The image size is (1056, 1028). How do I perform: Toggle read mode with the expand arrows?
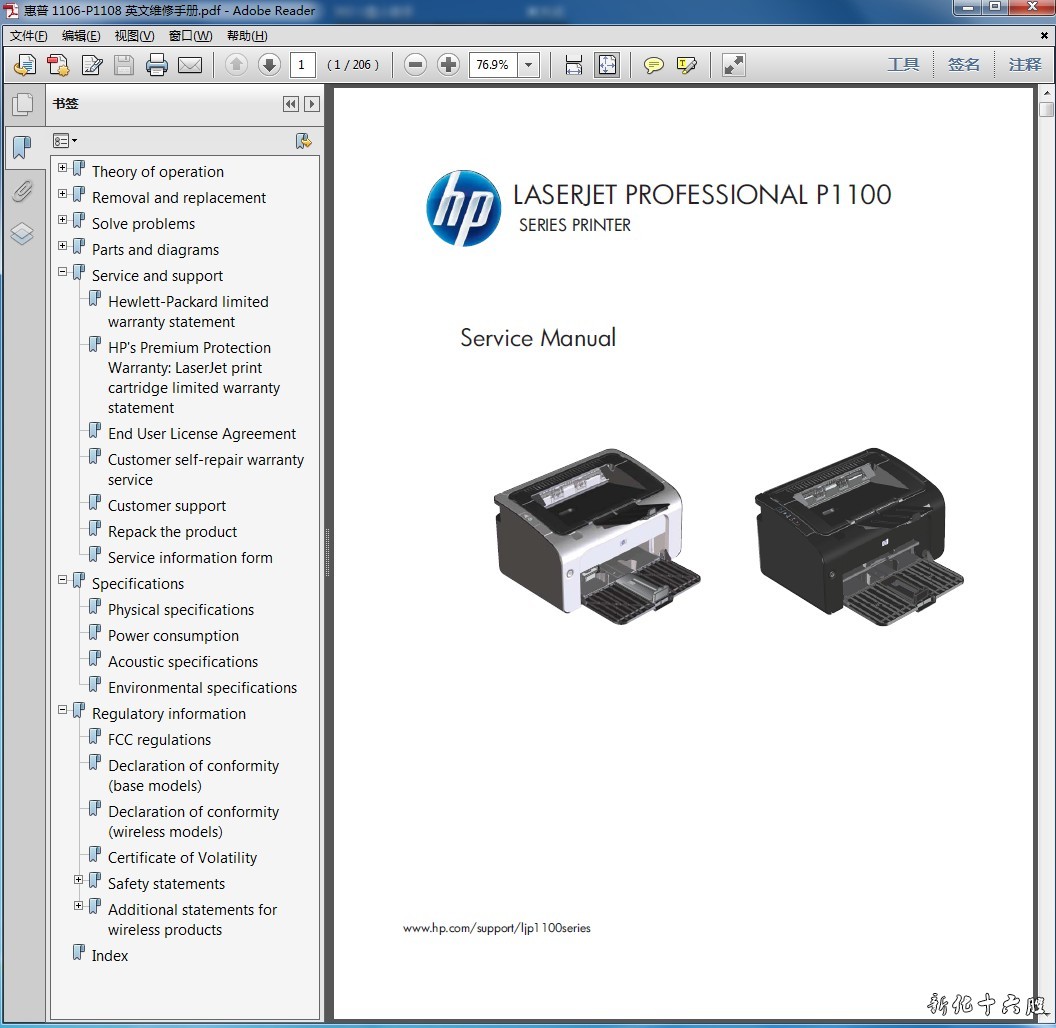[733, 65]
